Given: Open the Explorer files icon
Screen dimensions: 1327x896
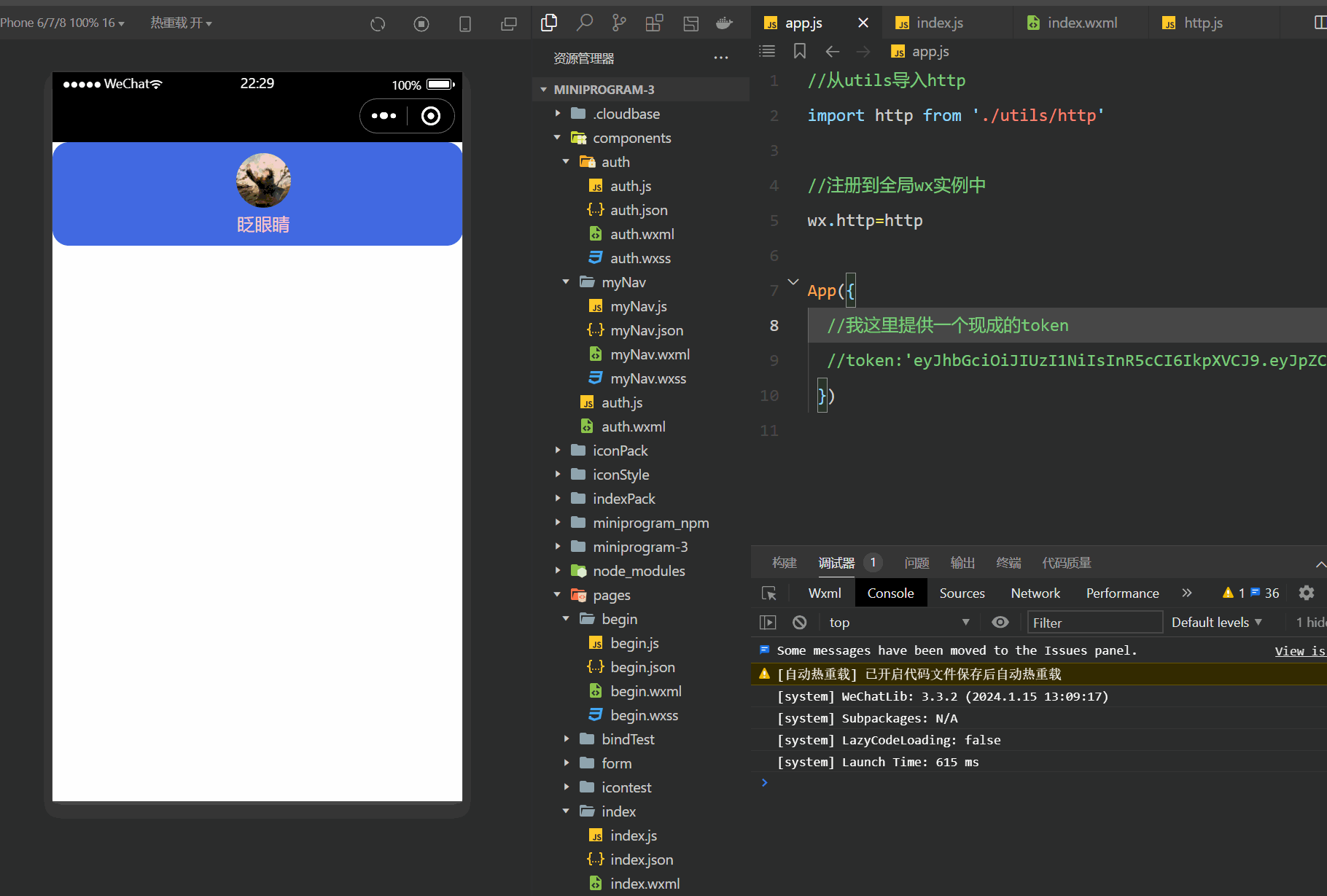Looking at the screenshot, I should coord(549,23).
